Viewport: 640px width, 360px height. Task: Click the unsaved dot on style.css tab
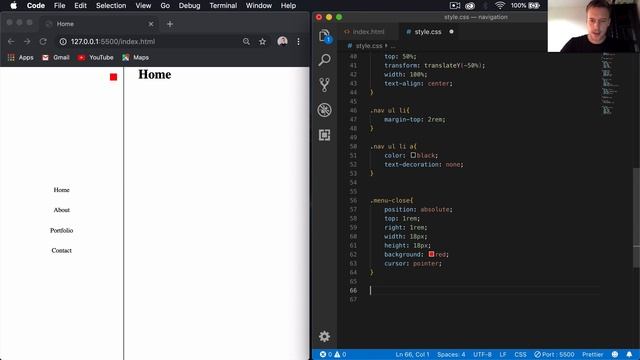[451, 32]
